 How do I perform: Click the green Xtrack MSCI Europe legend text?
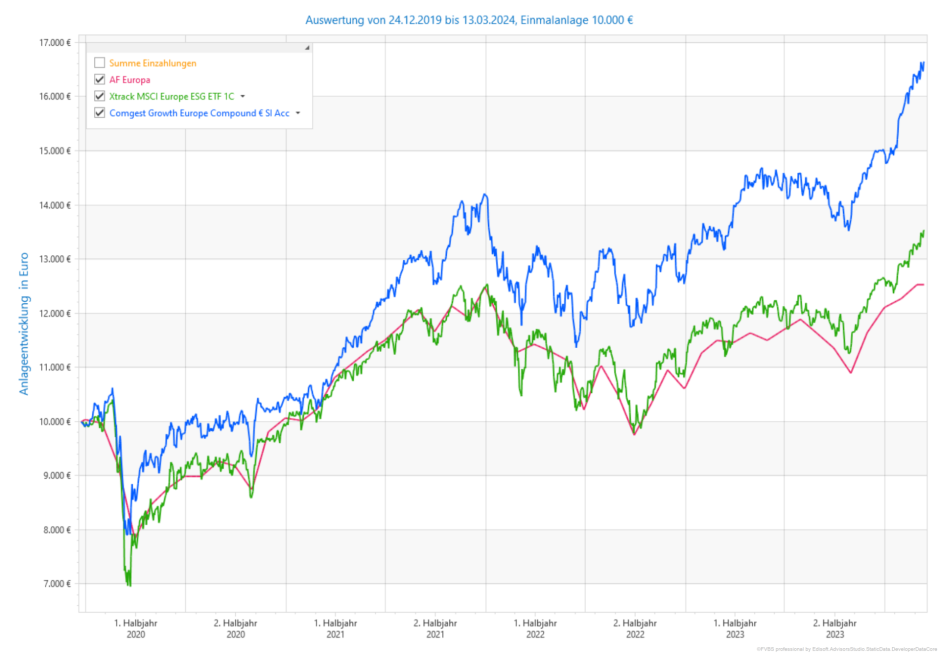171,97
